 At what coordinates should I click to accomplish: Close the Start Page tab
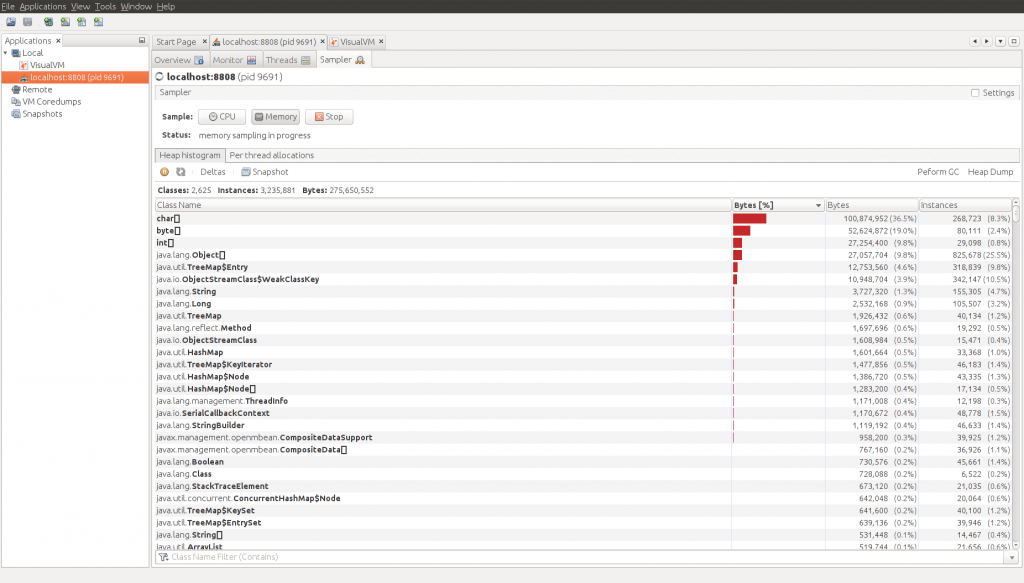pos(204,42)
